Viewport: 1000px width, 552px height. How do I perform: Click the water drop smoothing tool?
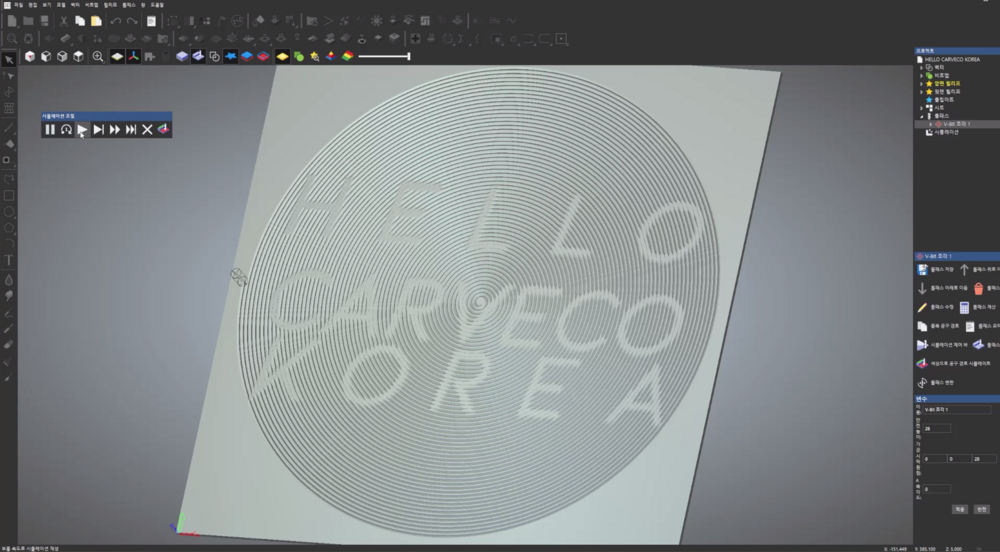[x=9, y=280]
